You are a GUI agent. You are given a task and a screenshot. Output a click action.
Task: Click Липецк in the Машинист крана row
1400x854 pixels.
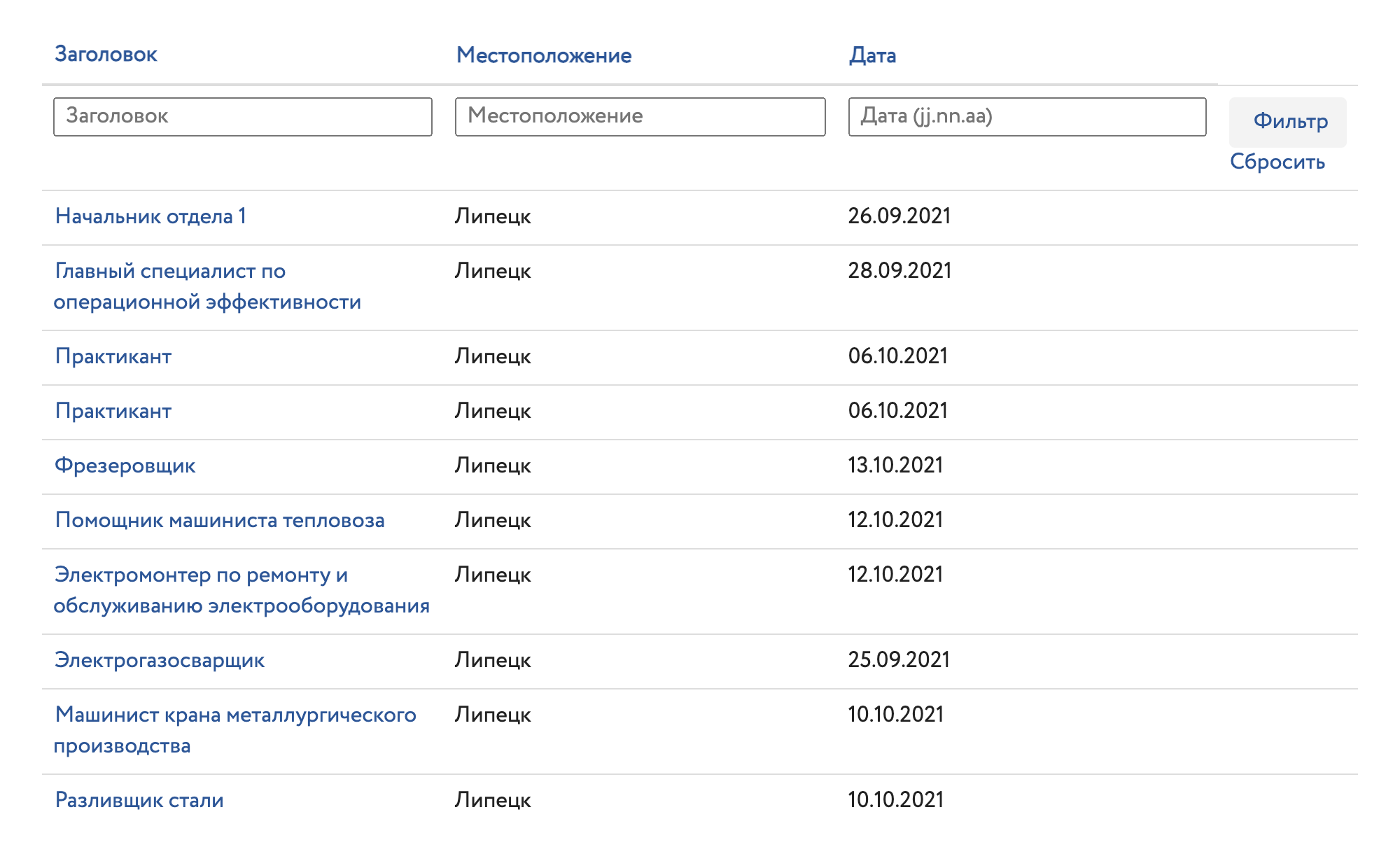click(493, 715)
